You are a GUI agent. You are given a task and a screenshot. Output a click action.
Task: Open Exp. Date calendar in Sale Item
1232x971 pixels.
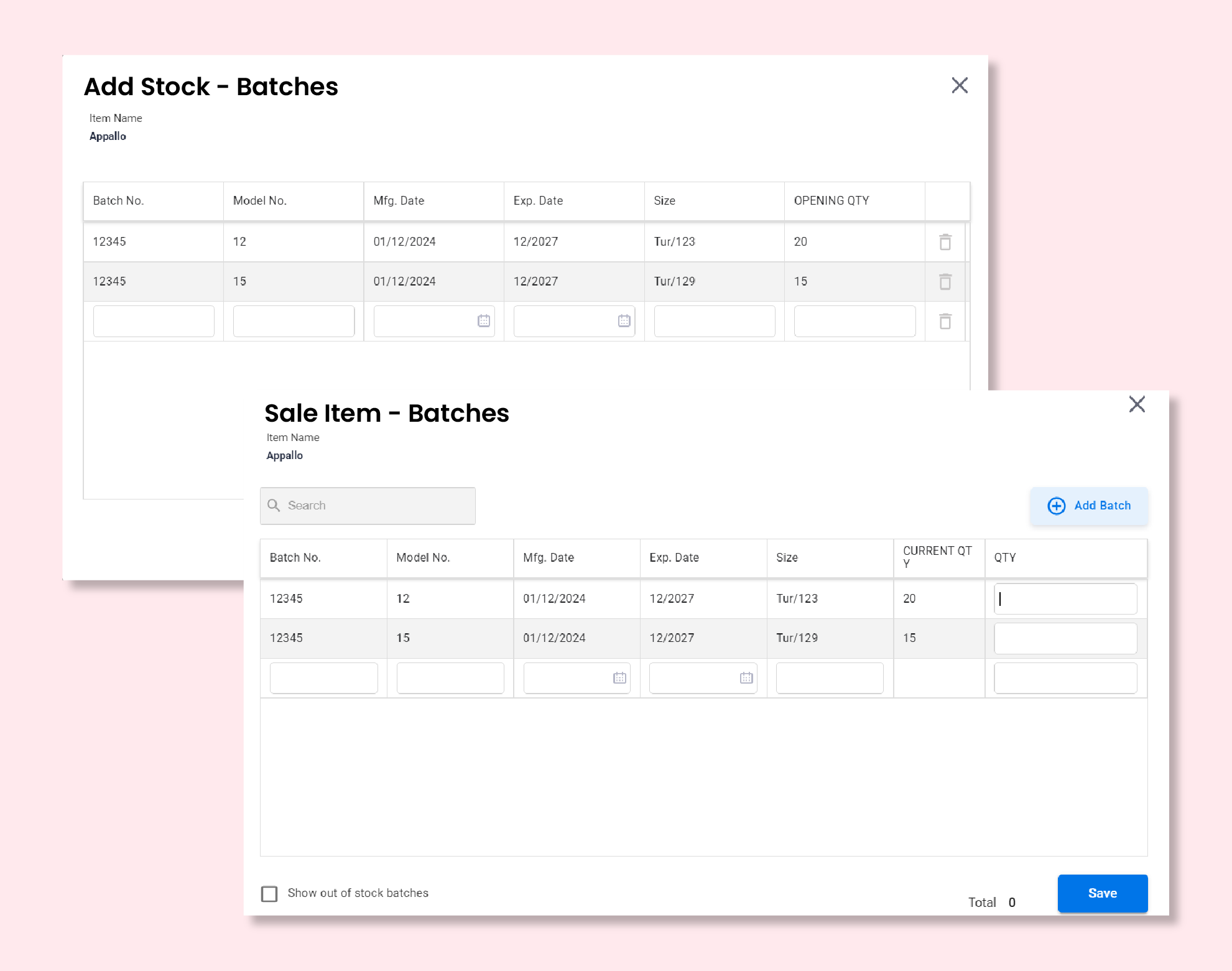click(746, 678)
